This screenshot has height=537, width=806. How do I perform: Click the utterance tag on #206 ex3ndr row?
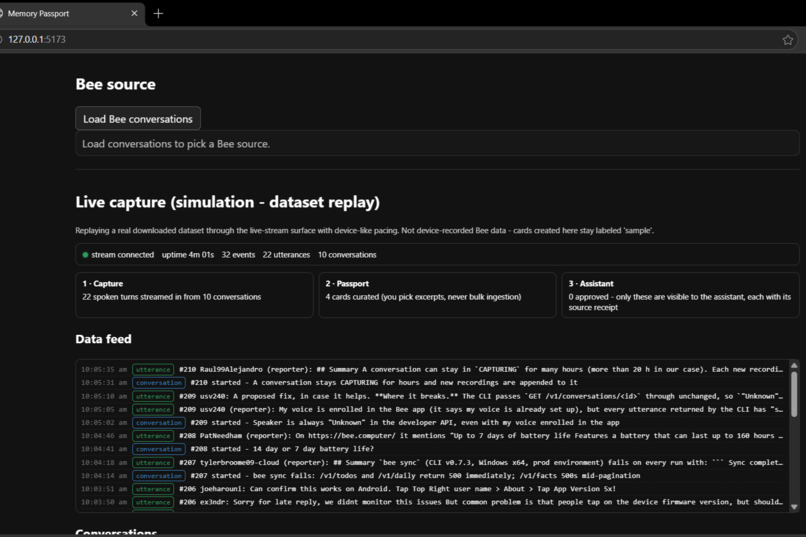coord(153,502)
